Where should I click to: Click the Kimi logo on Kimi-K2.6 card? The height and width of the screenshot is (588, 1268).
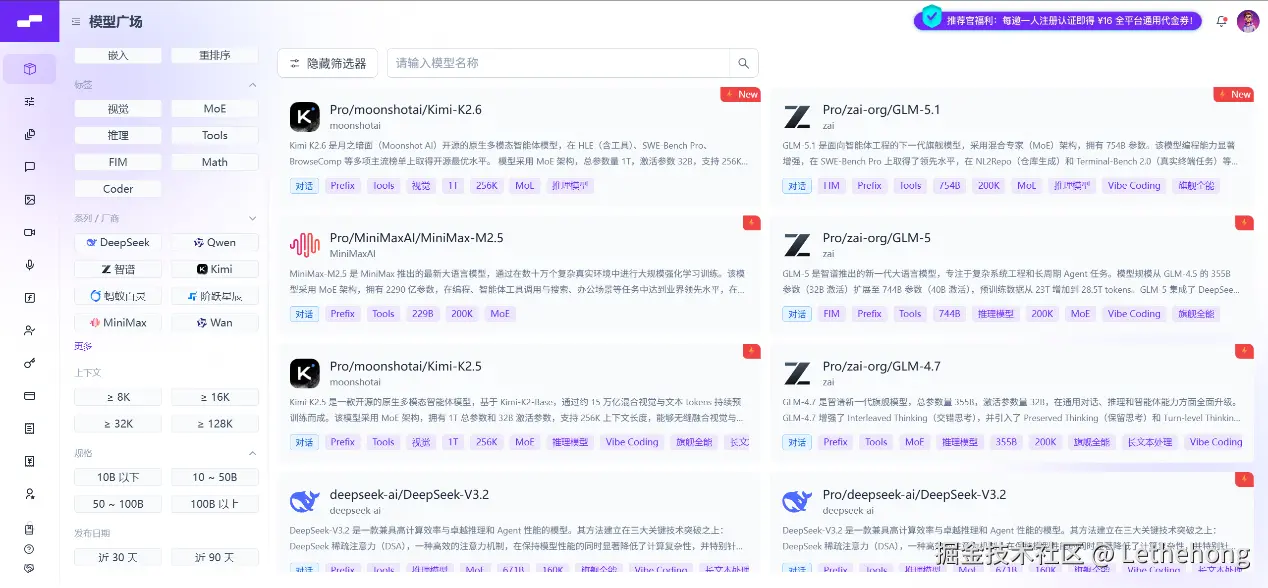[x=305, y=117]
